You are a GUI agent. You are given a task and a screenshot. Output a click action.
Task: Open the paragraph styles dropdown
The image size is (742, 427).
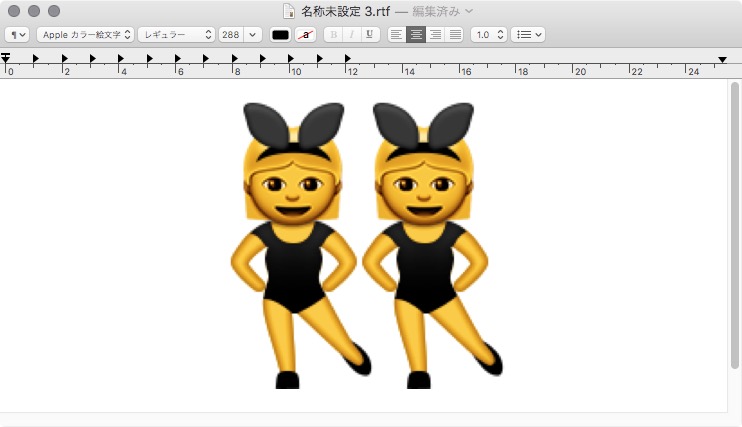(x=17, y=35)
